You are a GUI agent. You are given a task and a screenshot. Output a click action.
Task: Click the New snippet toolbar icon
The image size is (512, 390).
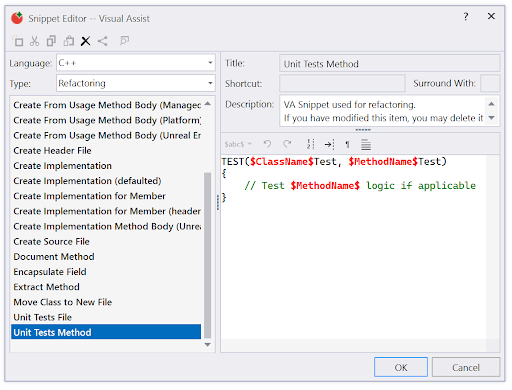click(x=17, y=41)
